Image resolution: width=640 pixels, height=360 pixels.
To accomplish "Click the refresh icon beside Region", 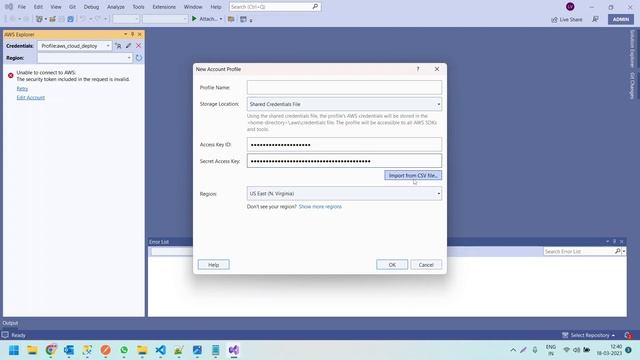I will [139, 58].
